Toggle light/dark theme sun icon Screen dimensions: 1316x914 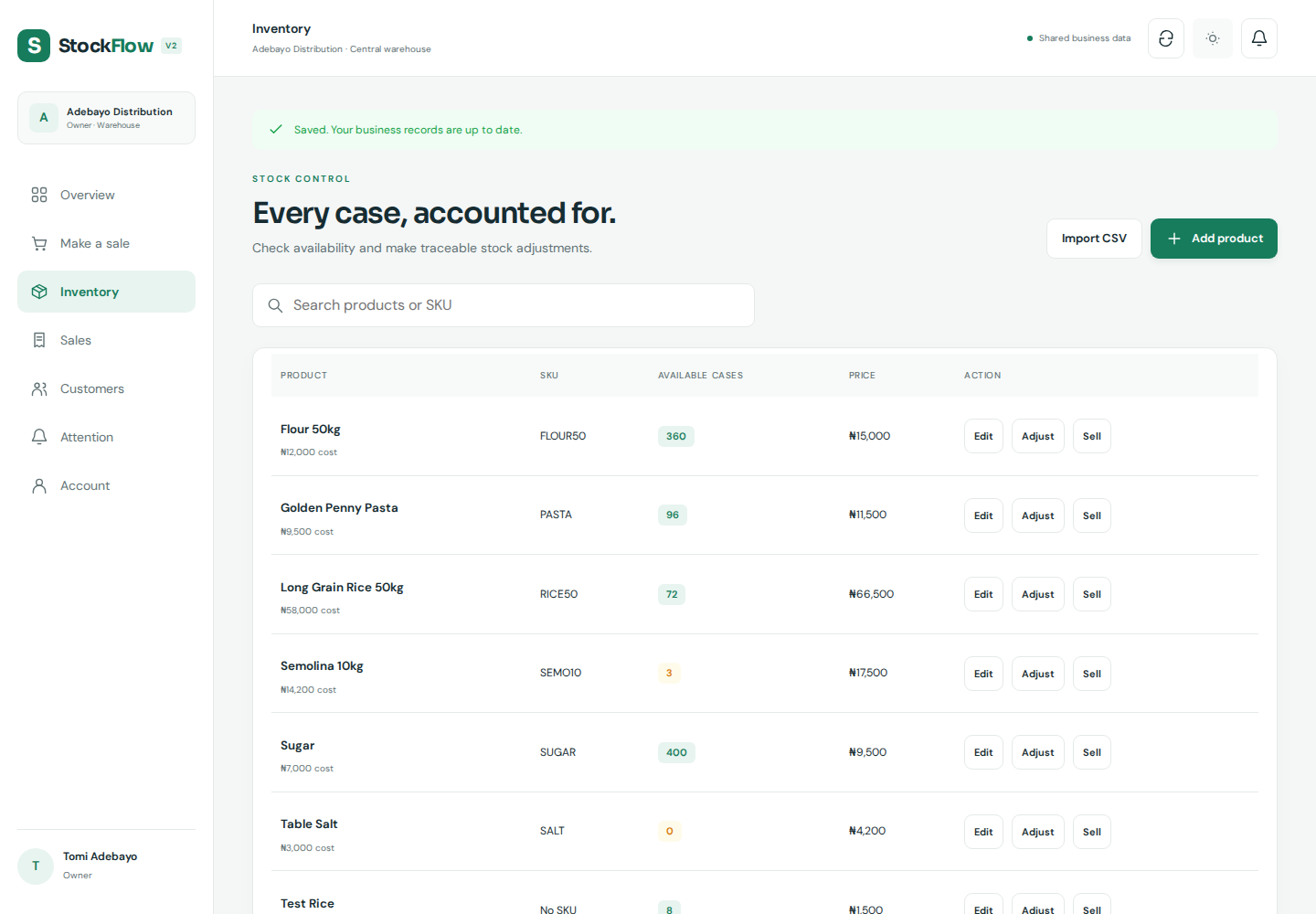click(x=1213, y=38)
